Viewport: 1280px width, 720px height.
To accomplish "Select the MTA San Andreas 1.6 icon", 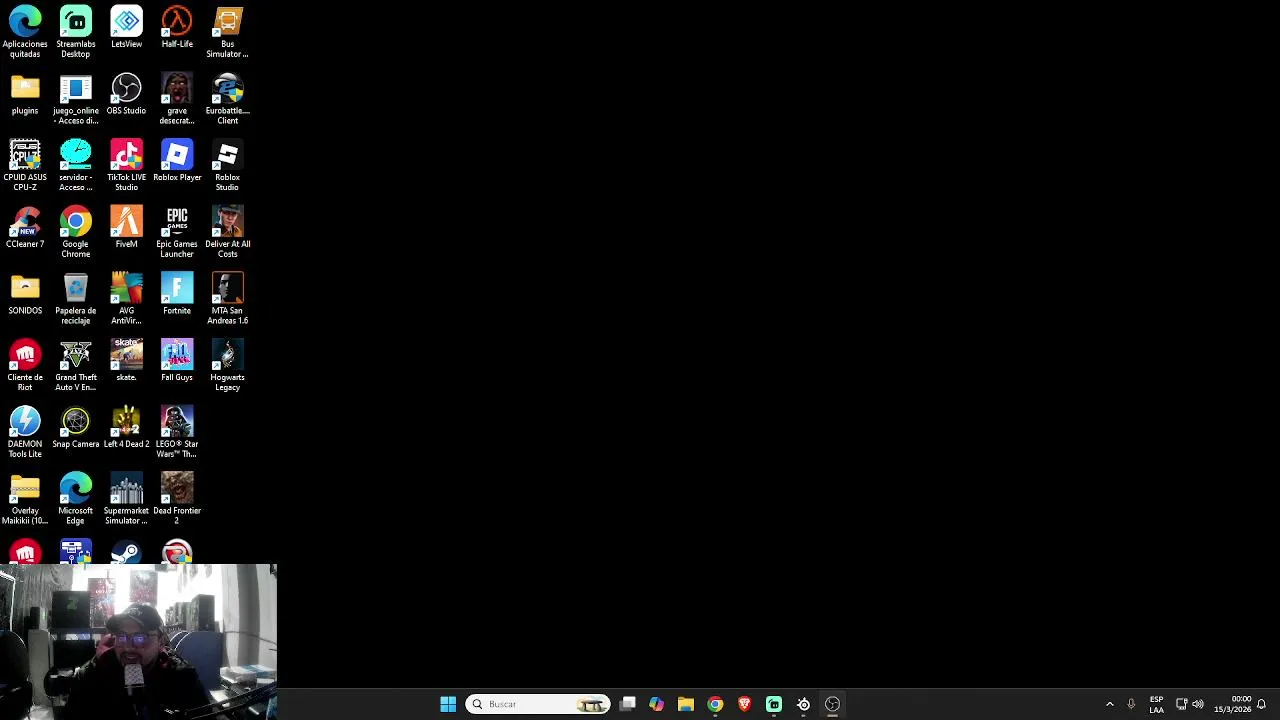I will [x=228, y=299].
